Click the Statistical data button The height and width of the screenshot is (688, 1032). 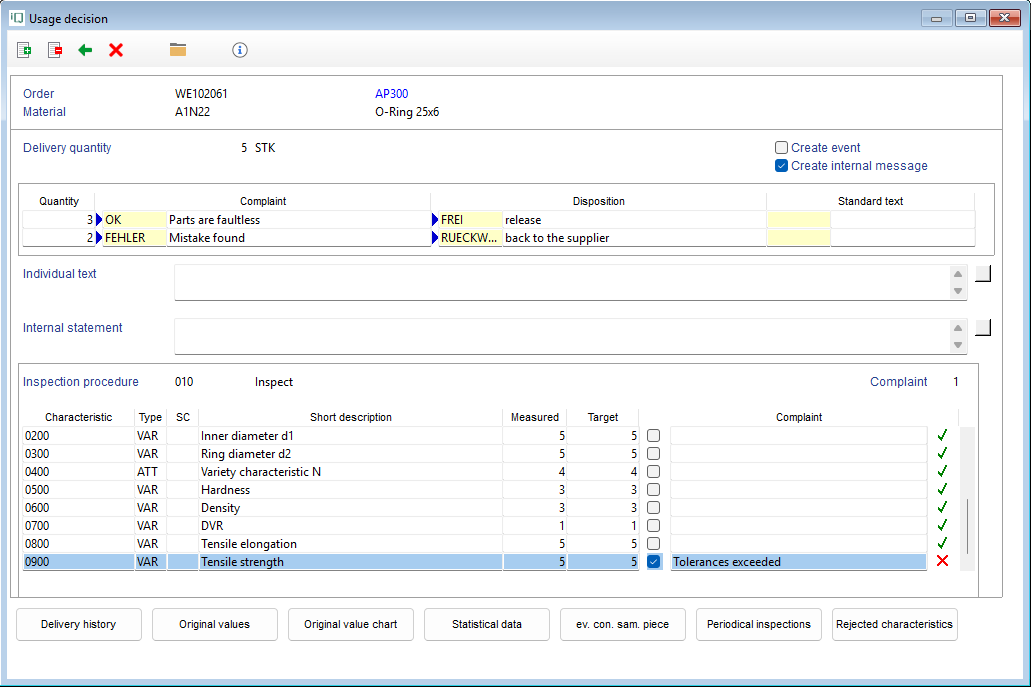click(x=486, y=624)
